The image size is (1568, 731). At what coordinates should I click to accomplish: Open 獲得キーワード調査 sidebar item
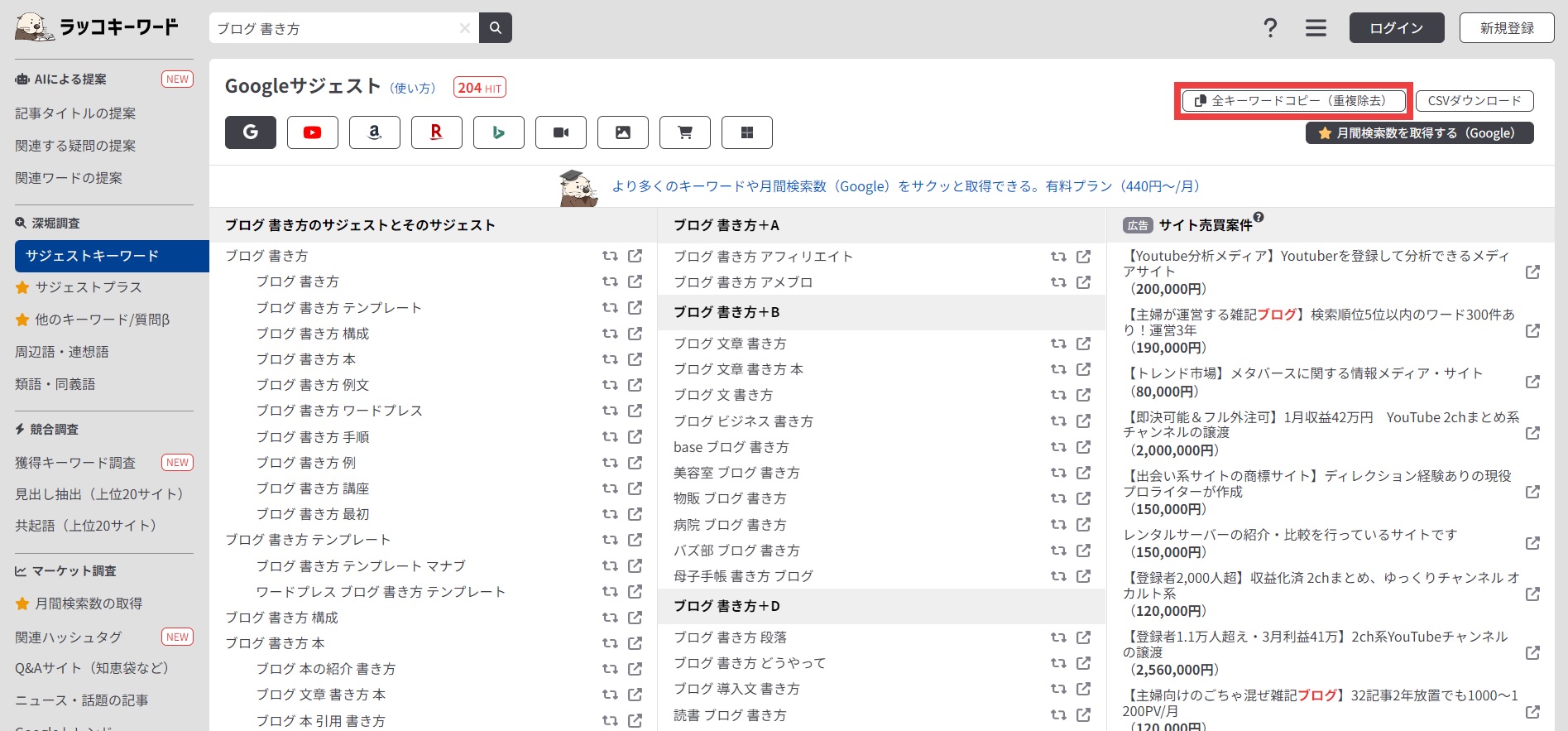click(75, 463)
